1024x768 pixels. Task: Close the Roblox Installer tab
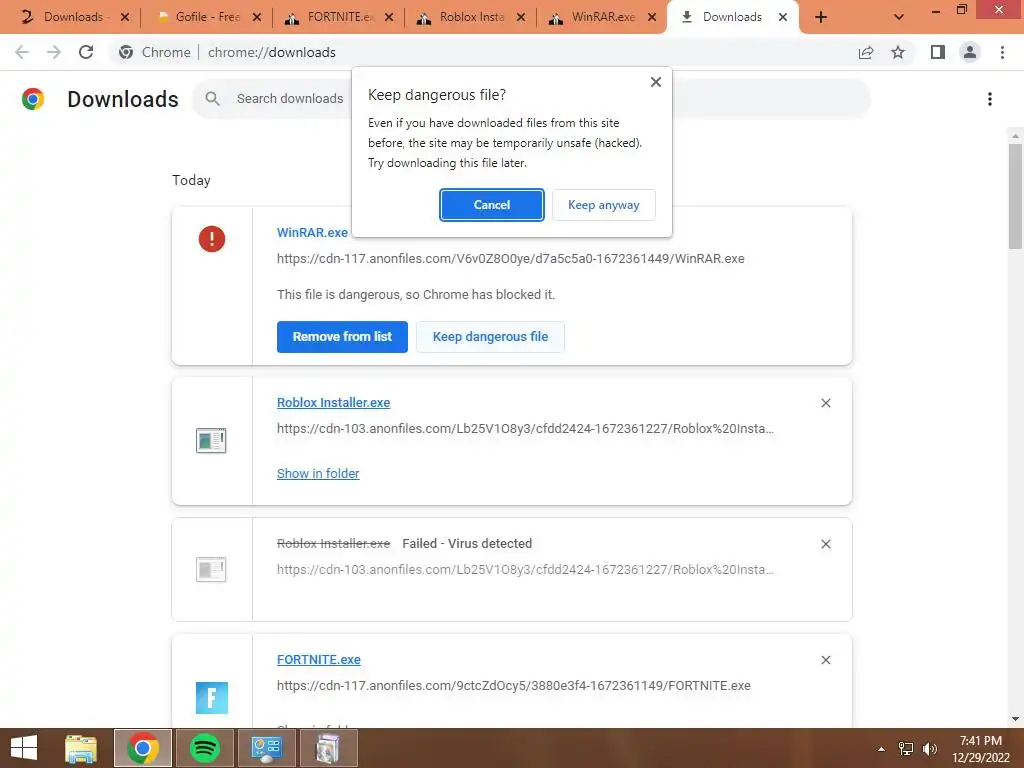pyautogui.click(x=521, y=18)
